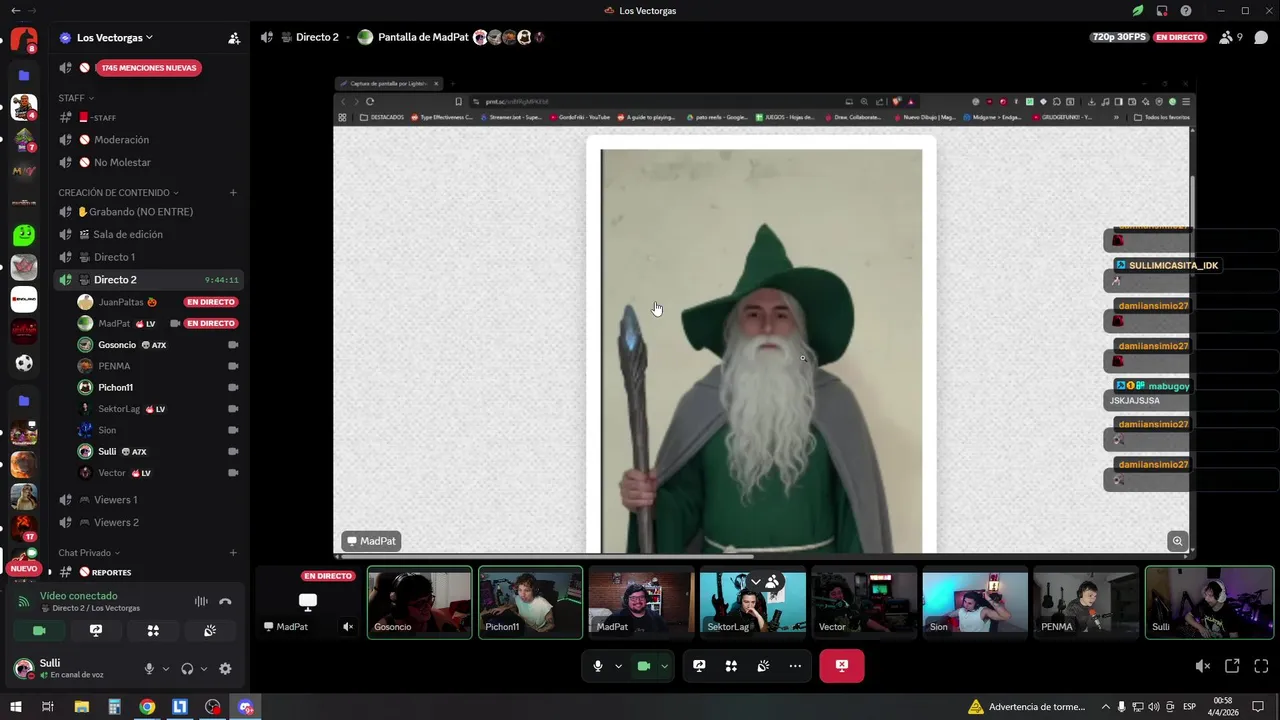Open chat bubble icon top right

pyautogui.click(x=1261, y=38)
